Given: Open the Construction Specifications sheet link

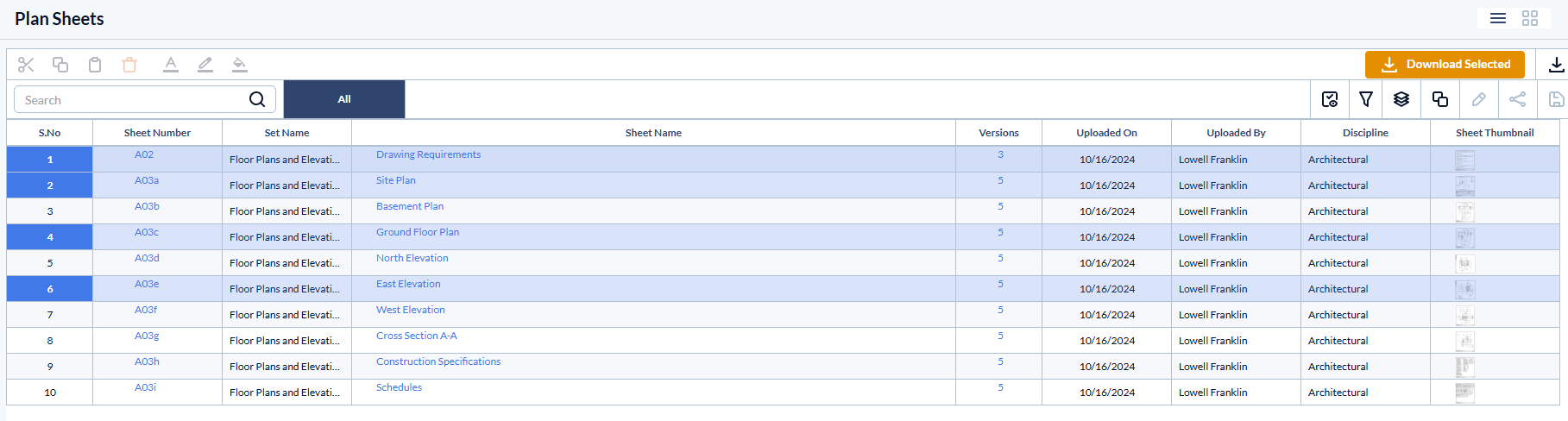Looking at the screenshot, I should tap(438, 361).
